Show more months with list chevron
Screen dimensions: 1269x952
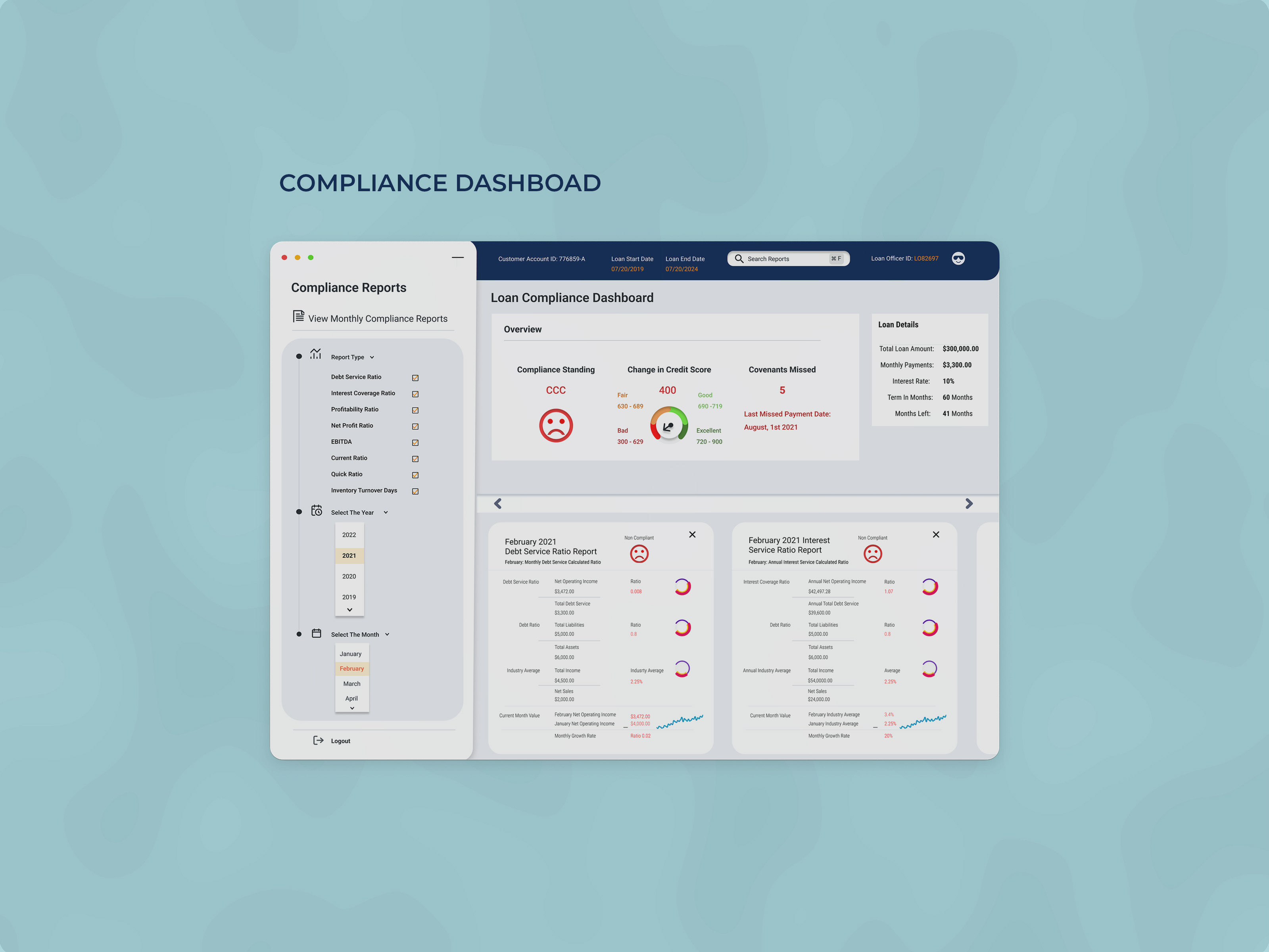tap(352, 708)
